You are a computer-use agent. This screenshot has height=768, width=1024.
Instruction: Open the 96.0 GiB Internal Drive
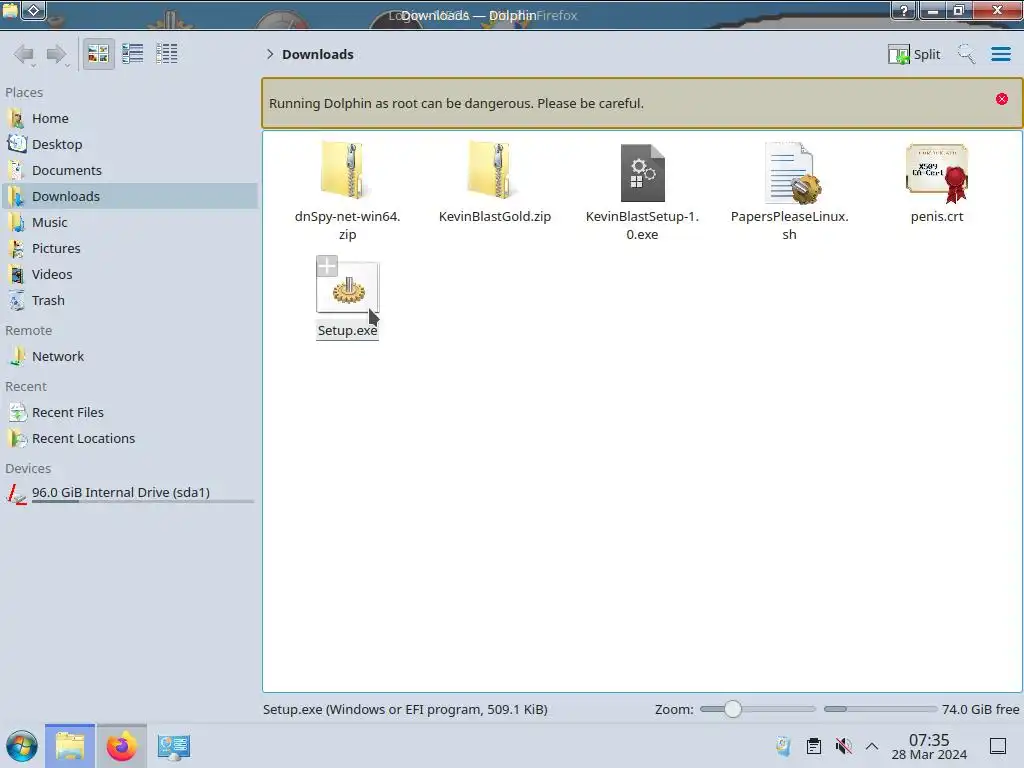(x=129, y=494)
